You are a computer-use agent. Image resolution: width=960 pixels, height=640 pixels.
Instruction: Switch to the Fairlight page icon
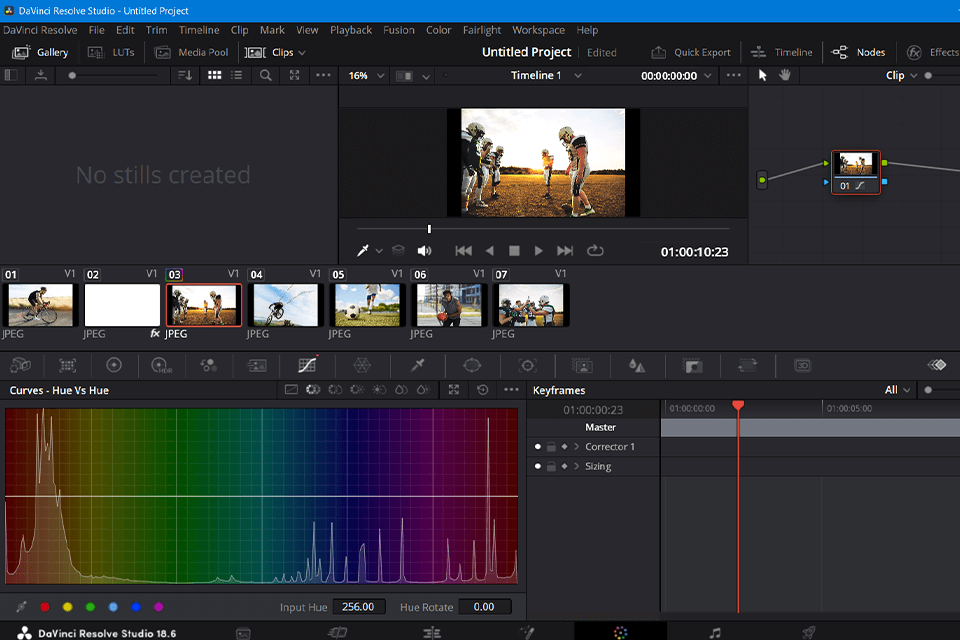pyautogui.click(x=714, y=632)
